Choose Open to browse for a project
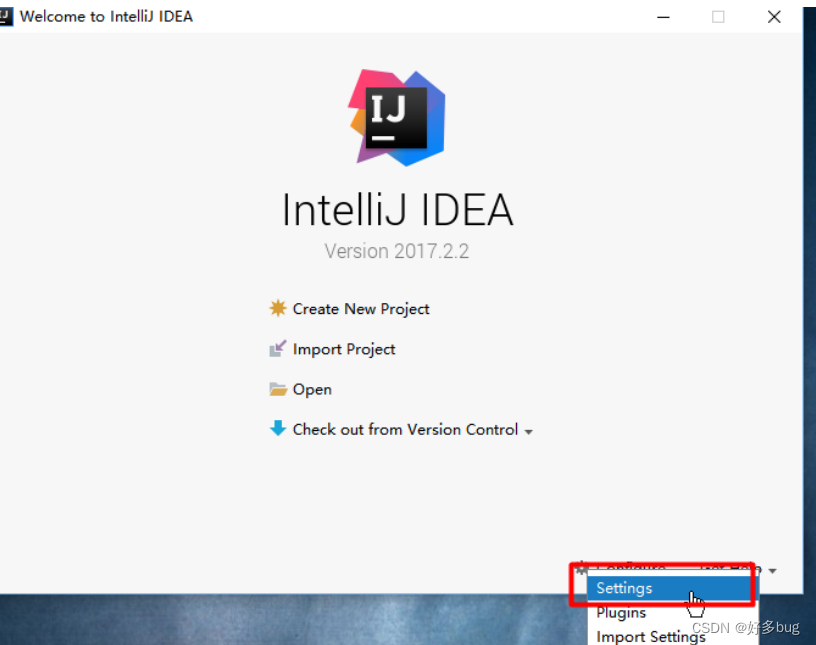The height and width of the screenshot is (645, 816). pos(312,389)
